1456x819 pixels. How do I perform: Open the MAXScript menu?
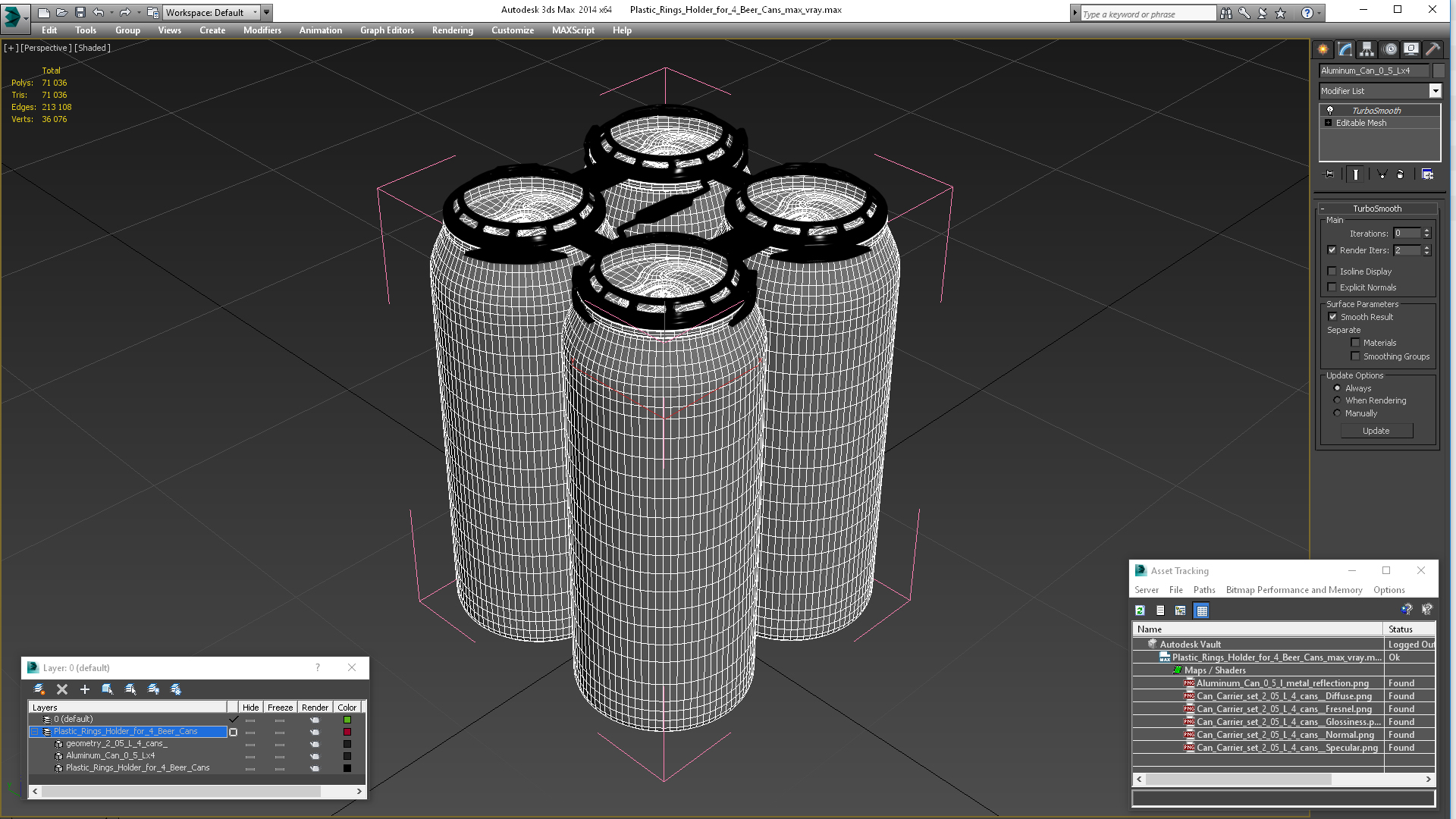(573, 30)
